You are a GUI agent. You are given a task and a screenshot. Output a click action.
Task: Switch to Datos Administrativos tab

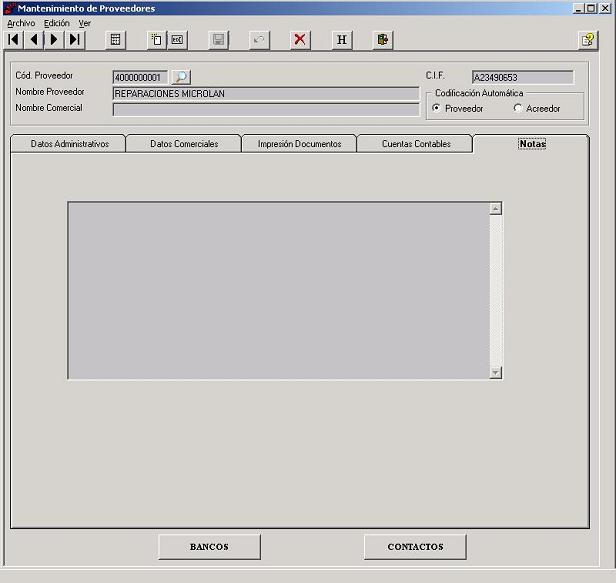[70, 144]
